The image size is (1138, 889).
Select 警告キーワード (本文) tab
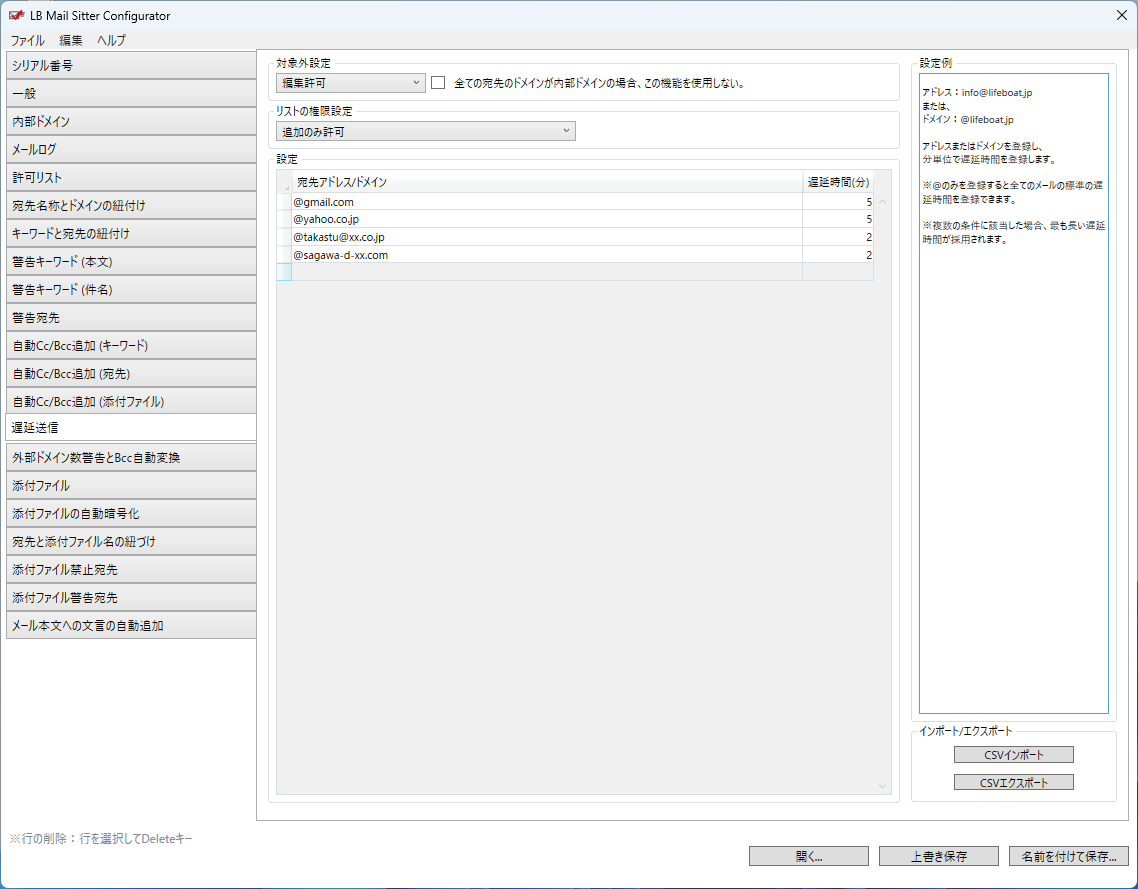131,261
